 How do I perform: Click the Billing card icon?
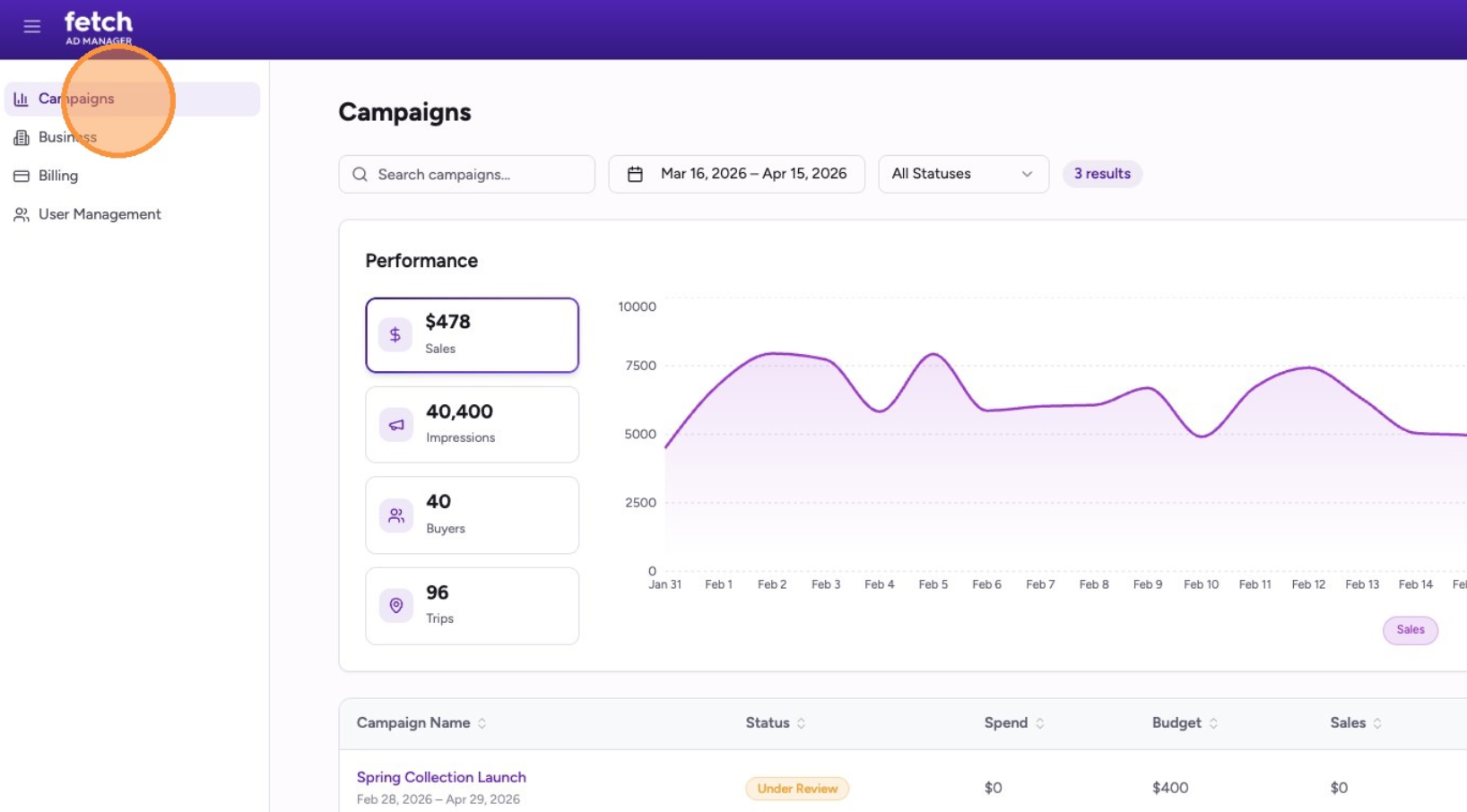(22, 176)
